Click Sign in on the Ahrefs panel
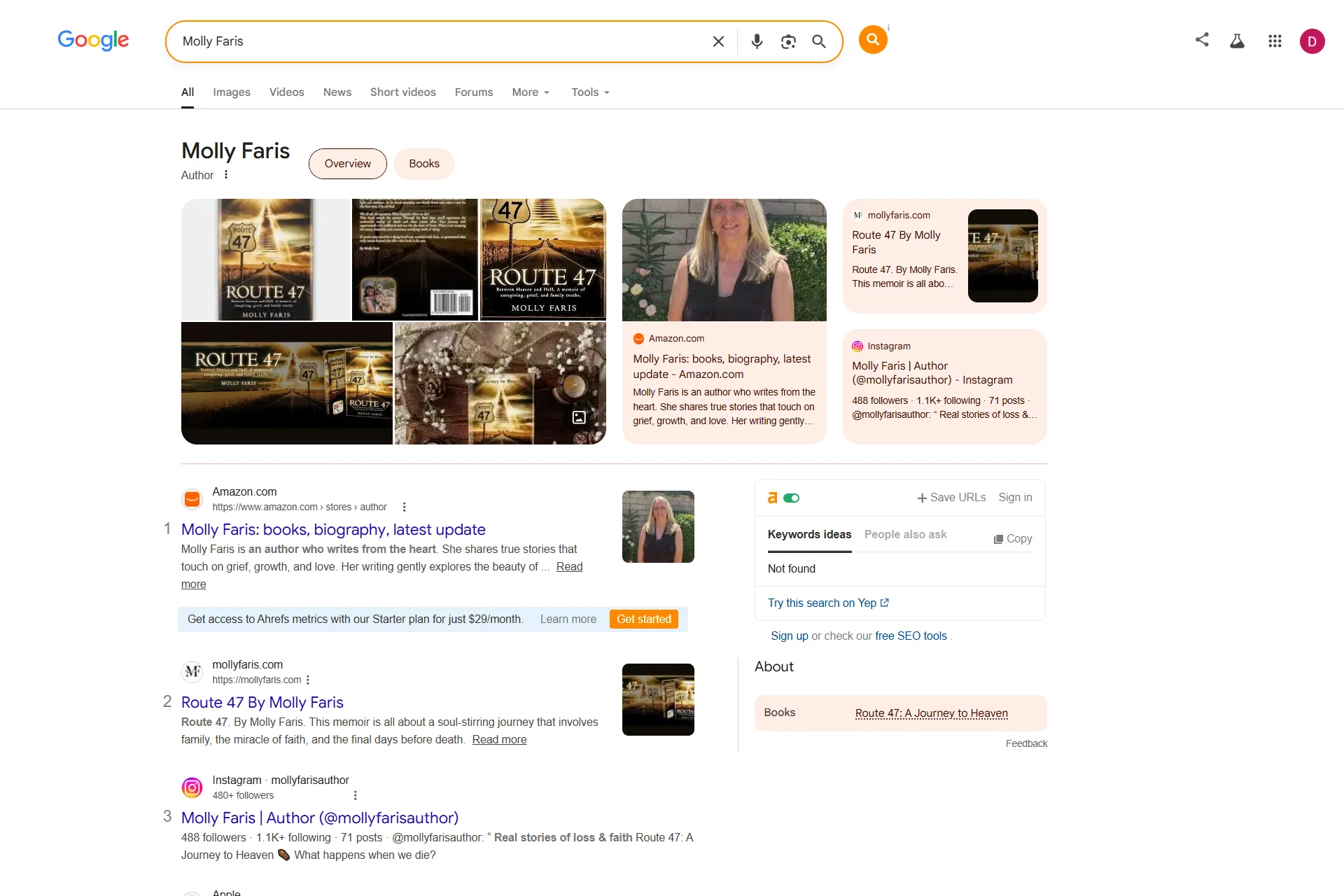 pos(1015,498)
